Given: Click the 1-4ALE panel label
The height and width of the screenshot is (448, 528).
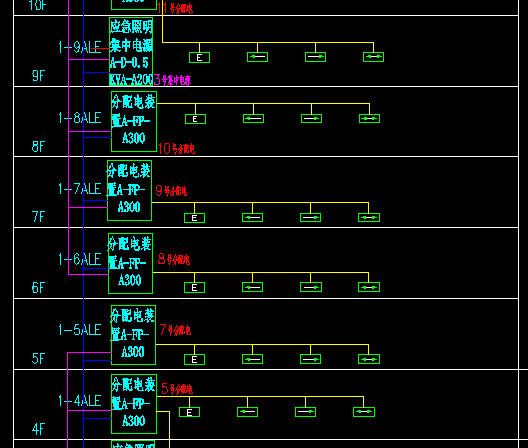Looking at the screenshot, I should tap(80, 401).
